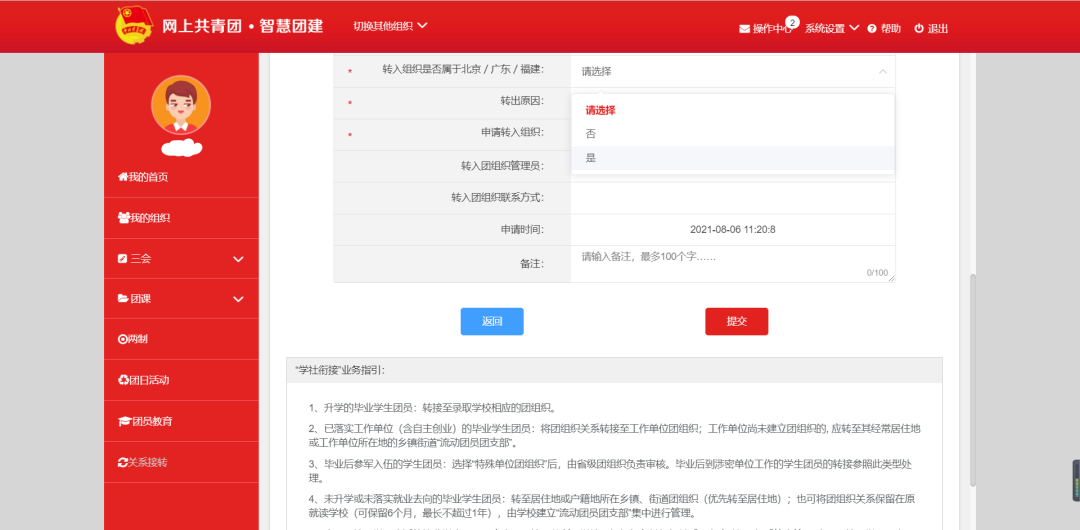This screenshot has height=530, width=1080.
Task: Select 否 in the dropdown list
Action: [591, 134]
